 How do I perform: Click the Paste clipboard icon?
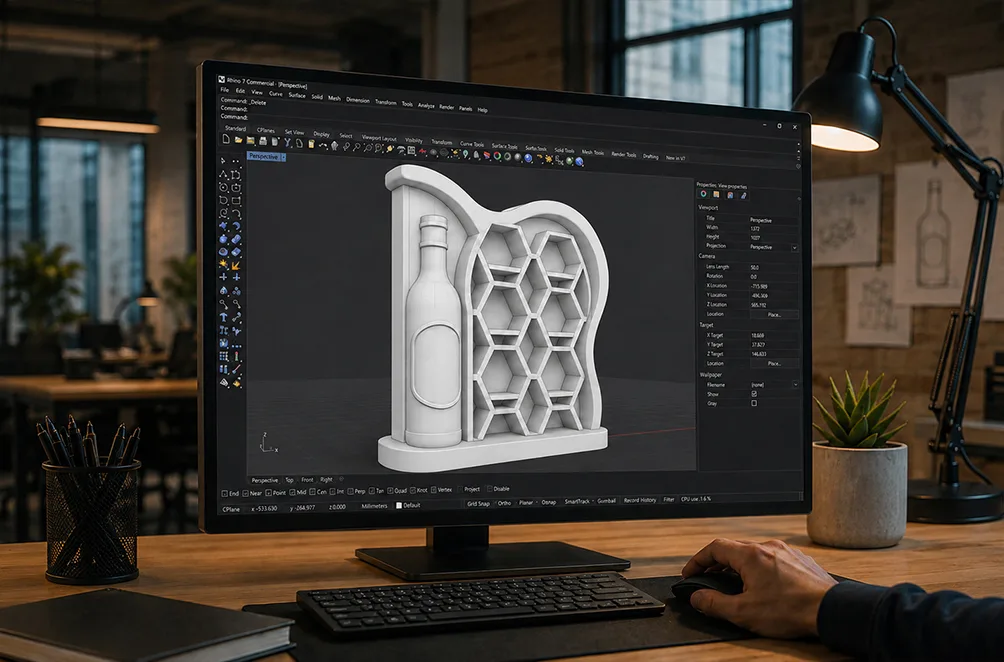(311, 143)
